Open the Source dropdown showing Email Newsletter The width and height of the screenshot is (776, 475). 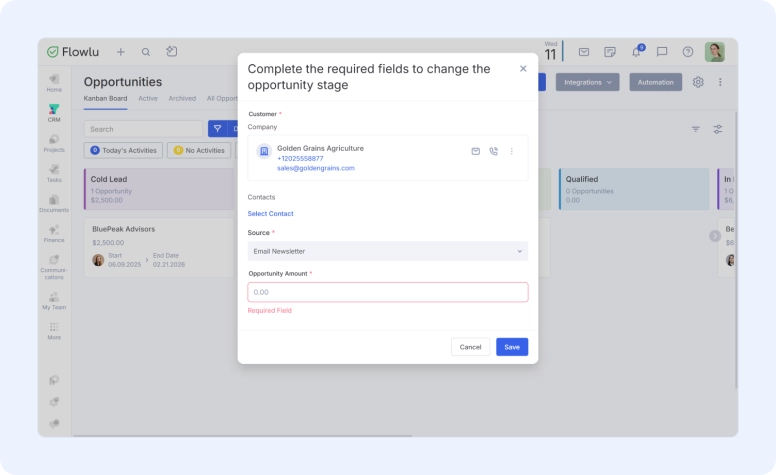388,251
